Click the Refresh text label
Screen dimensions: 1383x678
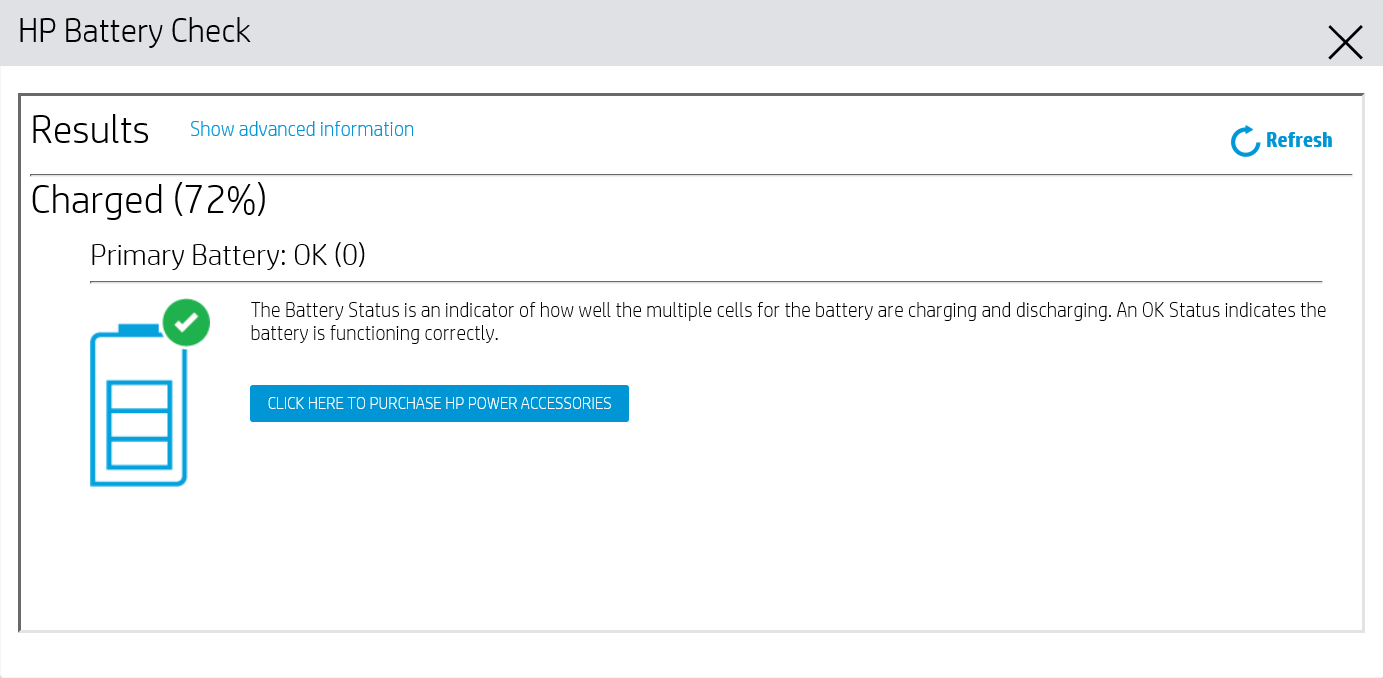[x=1299, y=140]
